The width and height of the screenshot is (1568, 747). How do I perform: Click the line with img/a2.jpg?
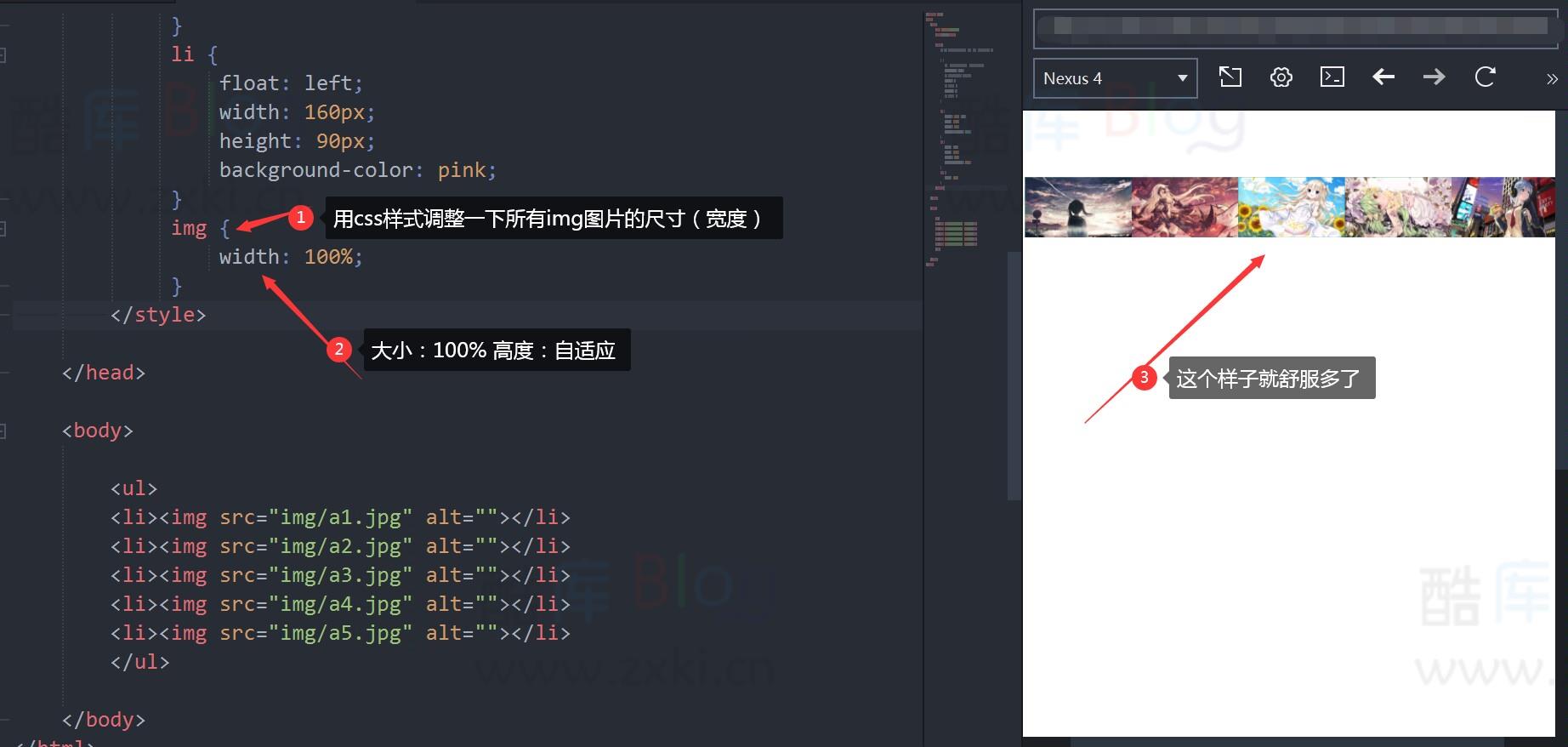pyautogui.click(x=340, y=546)
